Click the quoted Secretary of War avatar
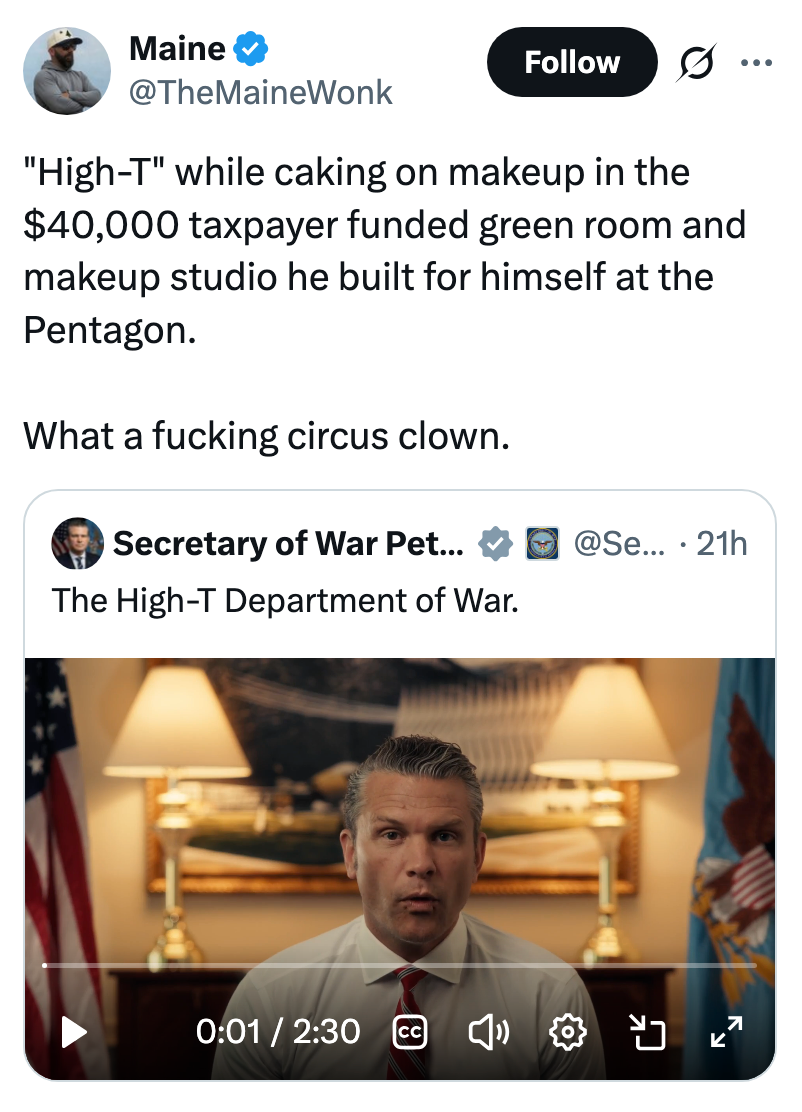This screenshot has height=1112, width=802. [x=77, y=543]
